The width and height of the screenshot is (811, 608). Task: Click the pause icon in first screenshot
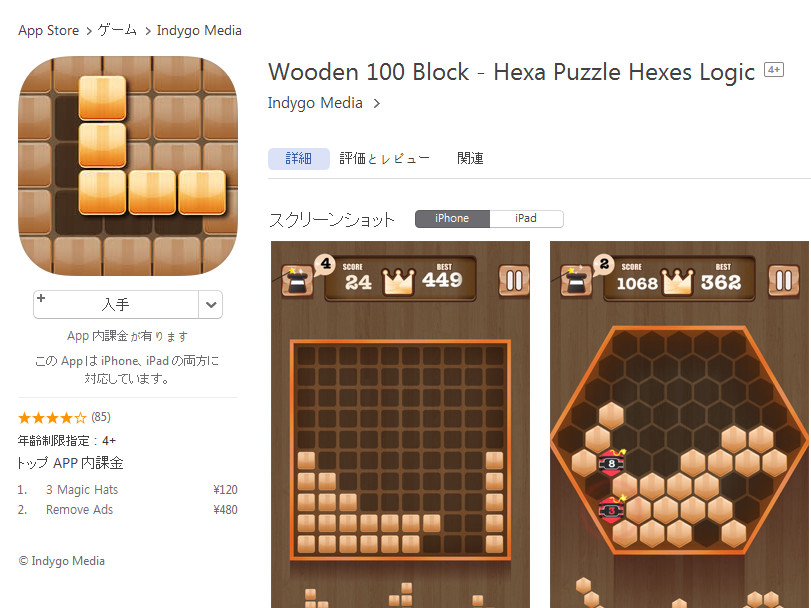click(x=514, y=281)
